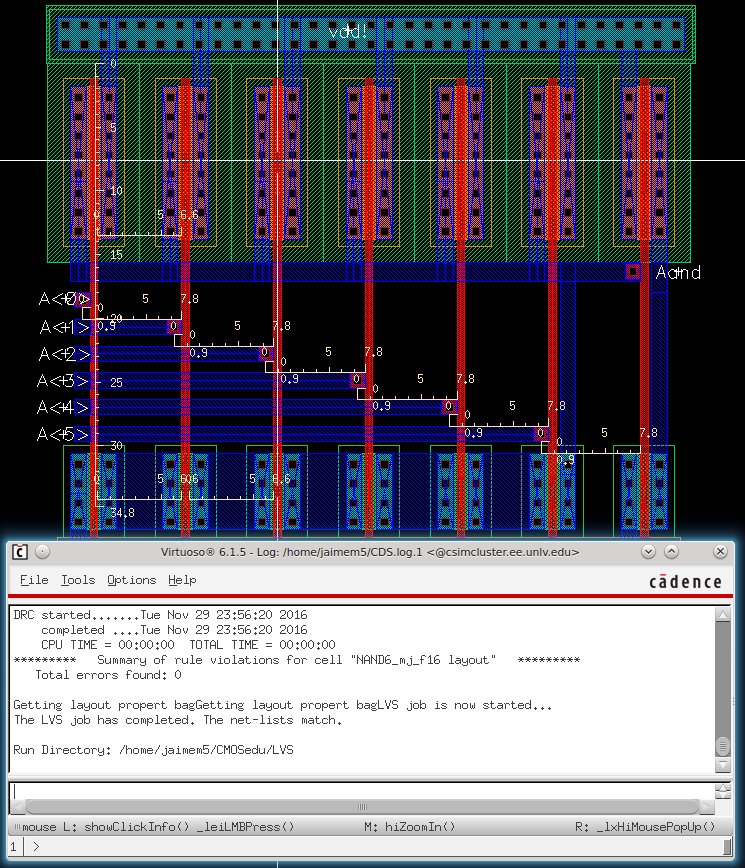Select the A<0> input pin label
The height and width of the screenshot is (868, 745).
(63, 299)
